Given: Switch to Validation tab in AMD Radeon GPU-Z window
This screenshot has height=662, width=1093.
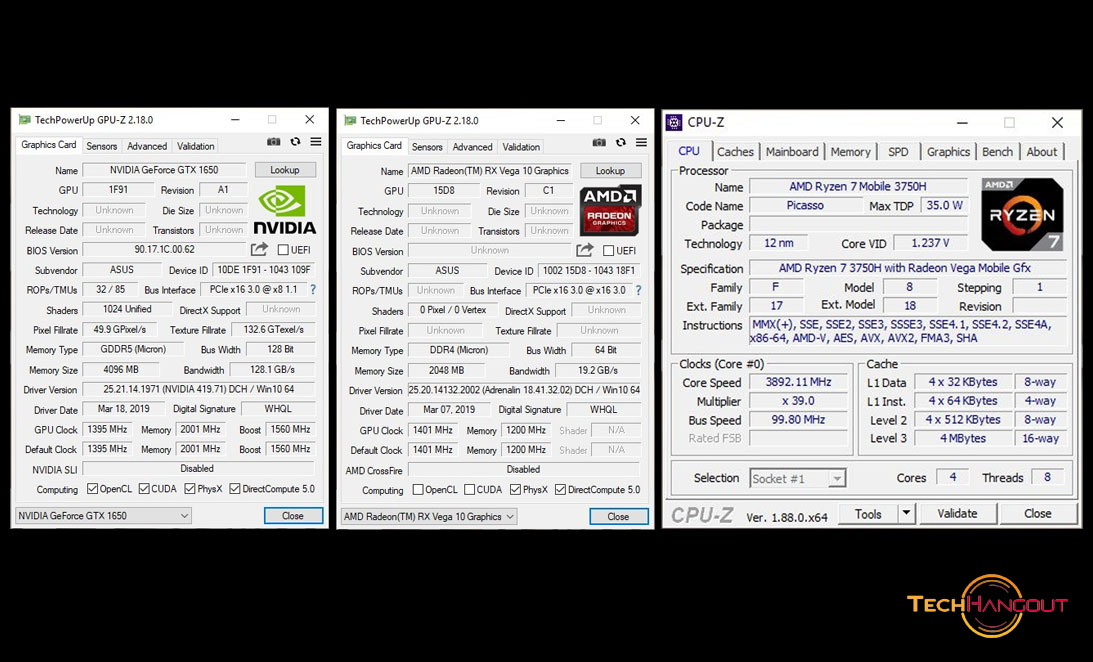Looking at the screenshot, I should point(521,147).
